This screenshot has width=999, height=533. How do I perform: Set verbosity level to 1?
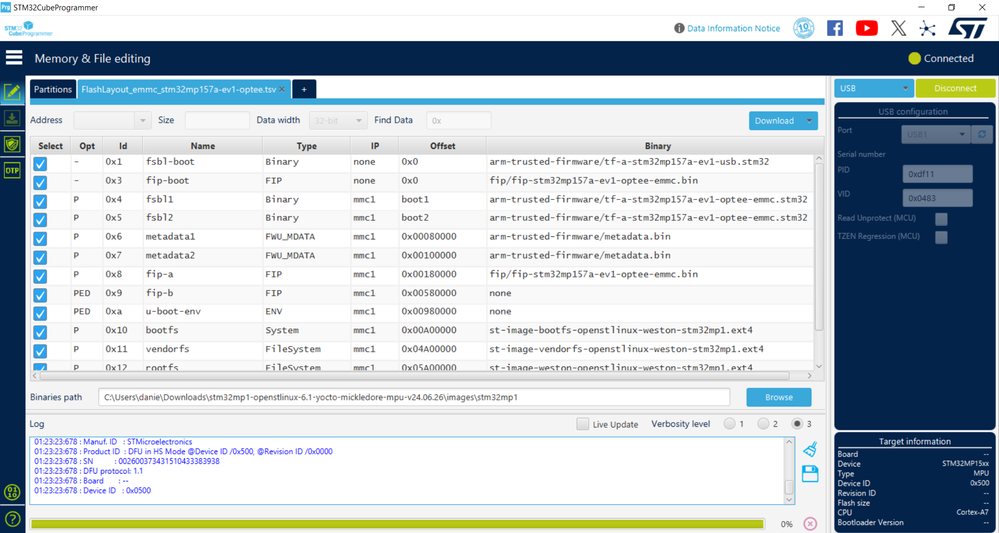point(729,424)
